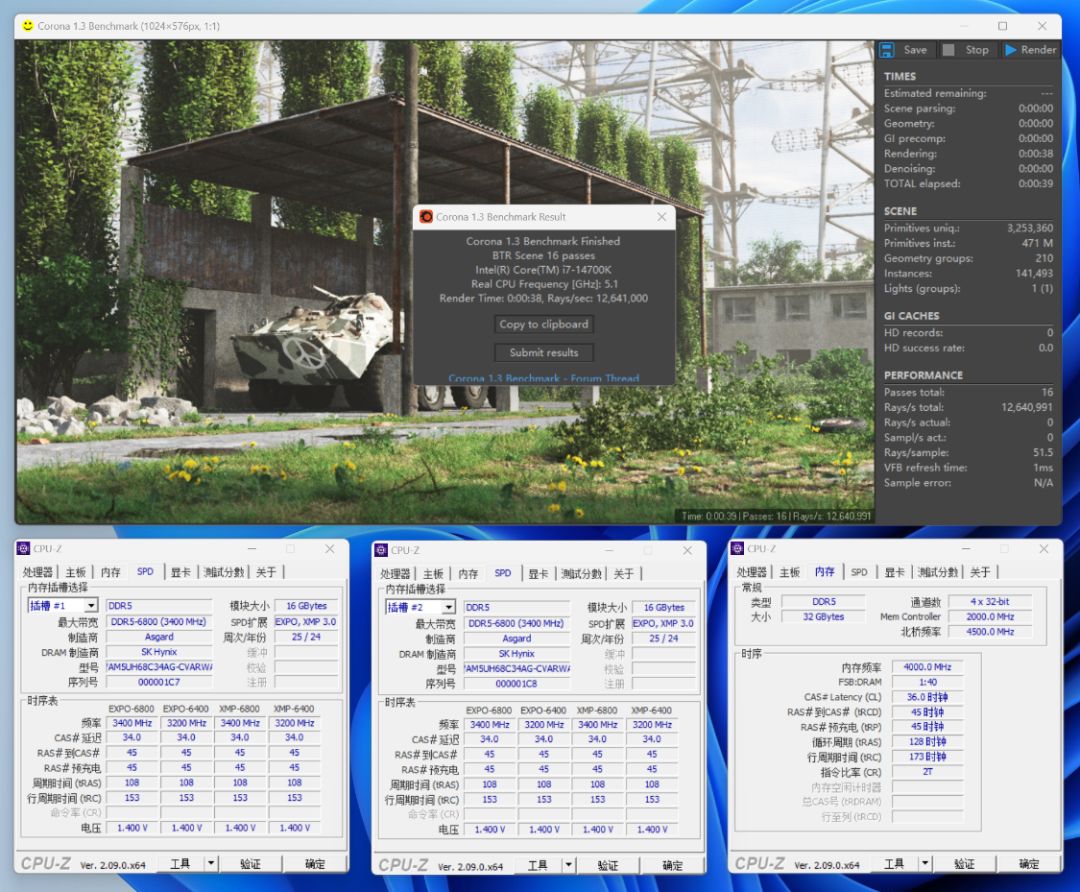Viewport: 1080px width, 892px height.
Task: Click the CPU-Z icon in slot #2 window title
Action: pos(381,550)
